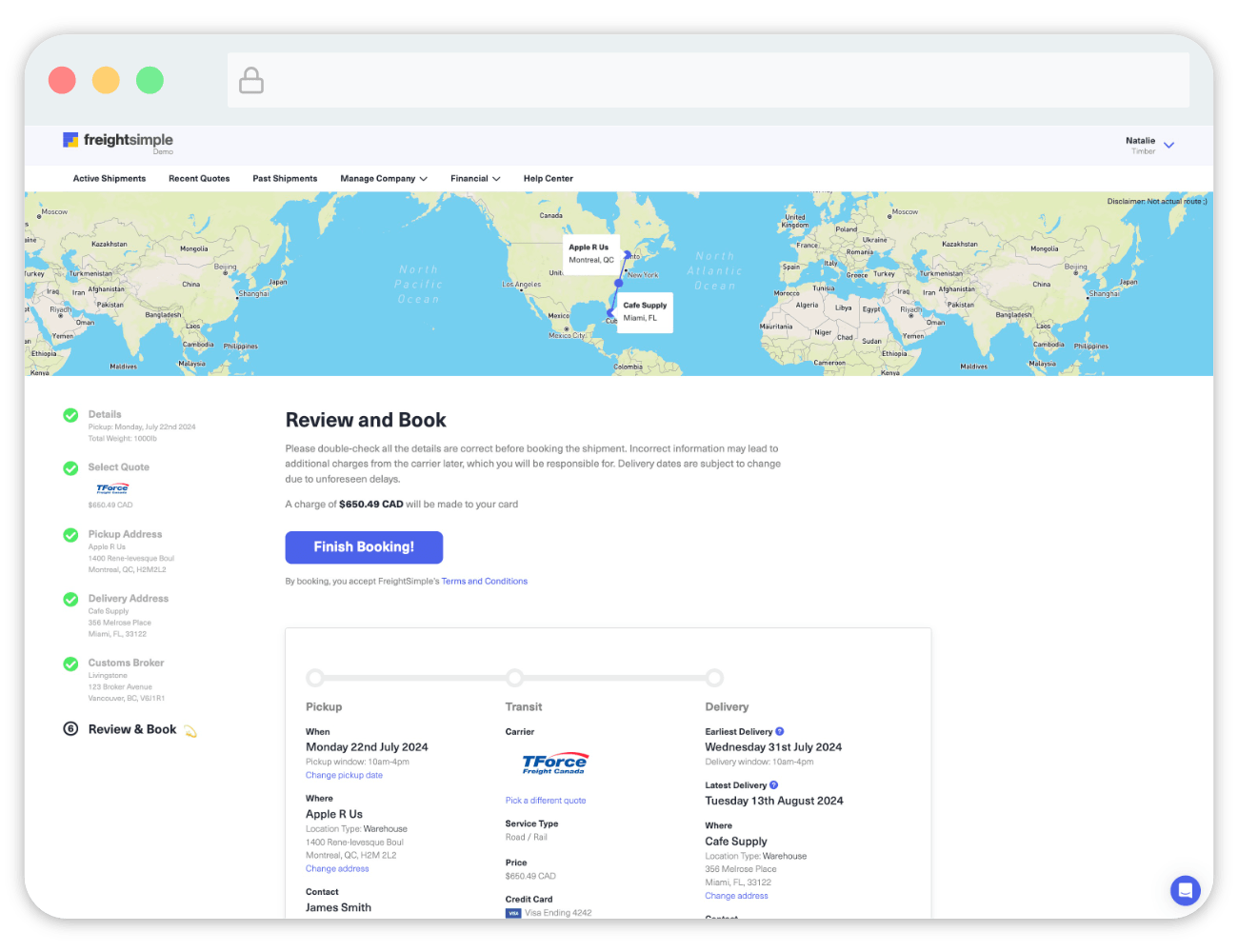Image resolution: width=1238 pixels, height=952 pixels.
Task: Click the Cafe Supply map label
Action: [645, 311]
